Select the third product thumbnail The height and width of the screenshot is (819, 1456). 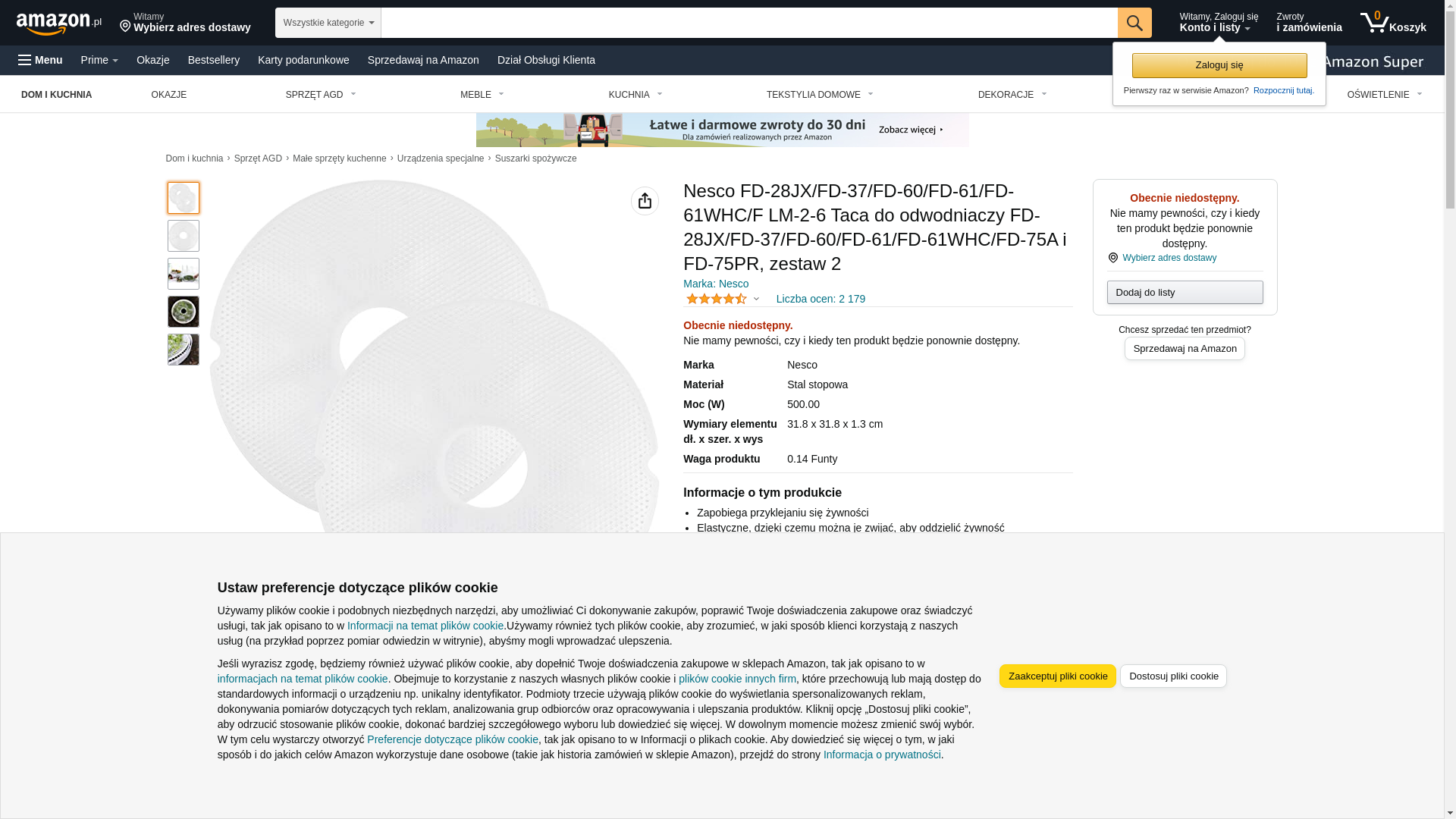pyautogui.click(x=184, y=274)
